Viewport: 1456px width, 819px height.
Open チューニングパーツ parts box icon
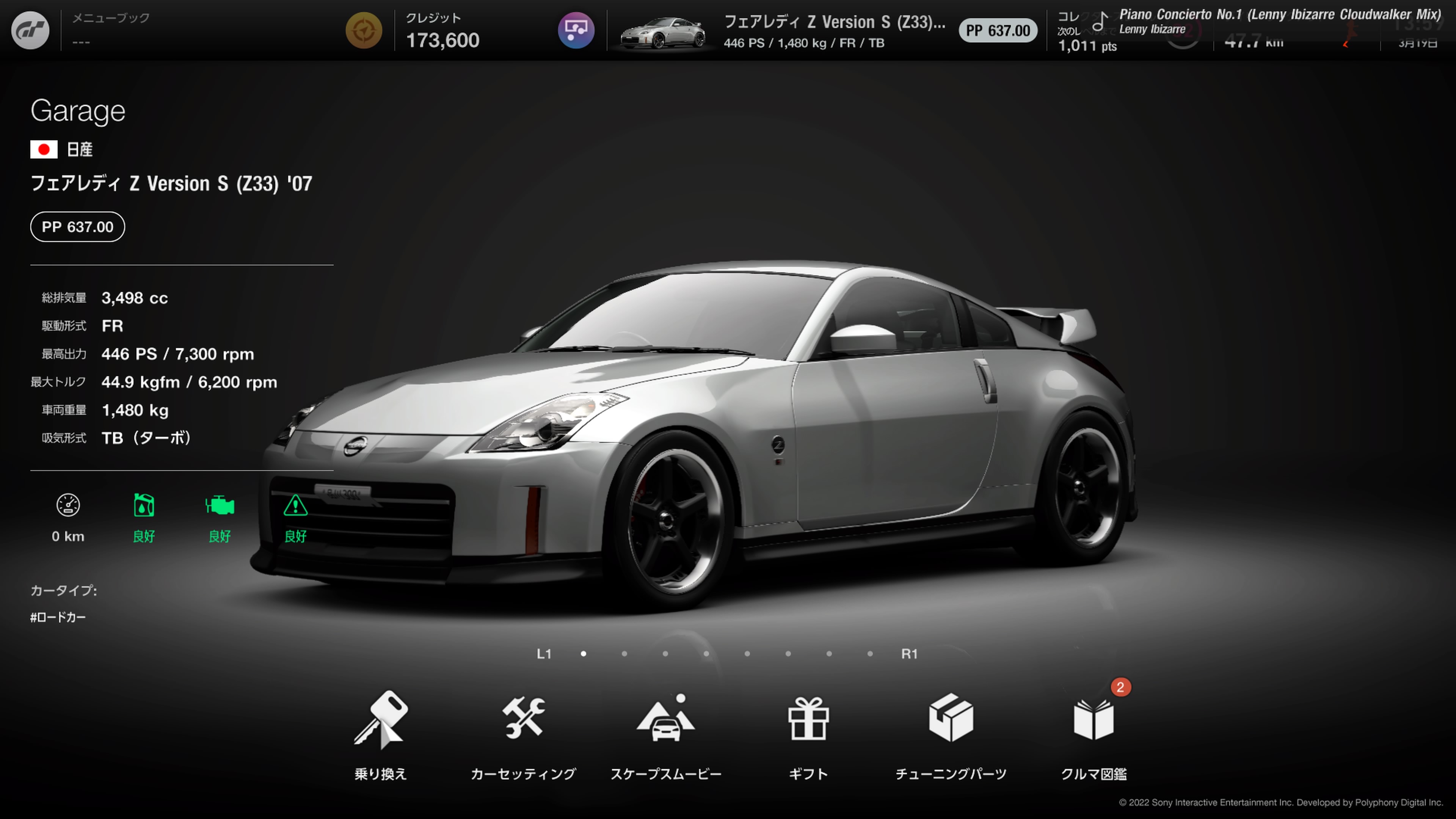click(951, 717)
